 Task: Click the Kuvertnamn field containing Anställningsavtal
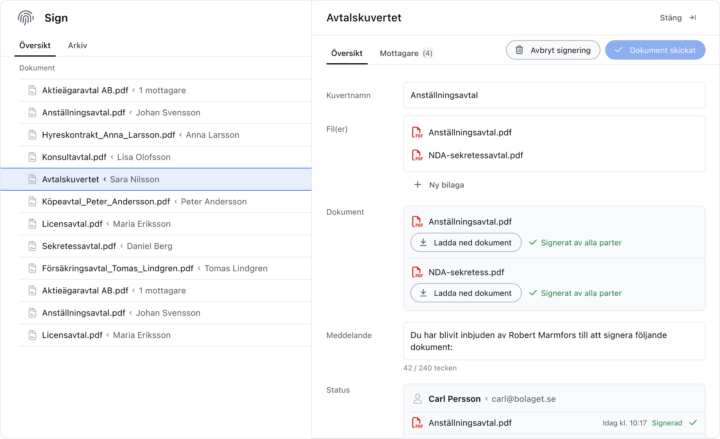(x=554, y=95)
